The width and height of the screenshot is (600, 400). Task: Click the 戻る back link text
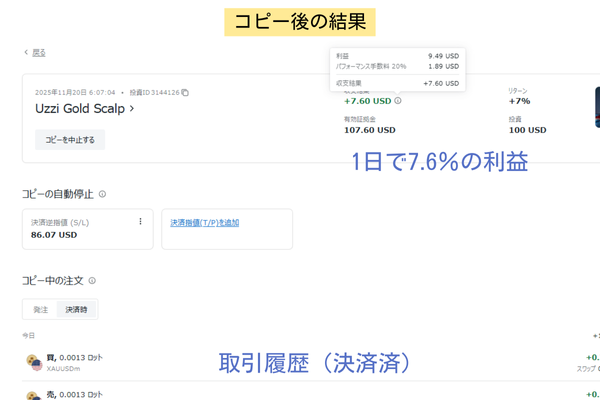[x=38, y=52]
